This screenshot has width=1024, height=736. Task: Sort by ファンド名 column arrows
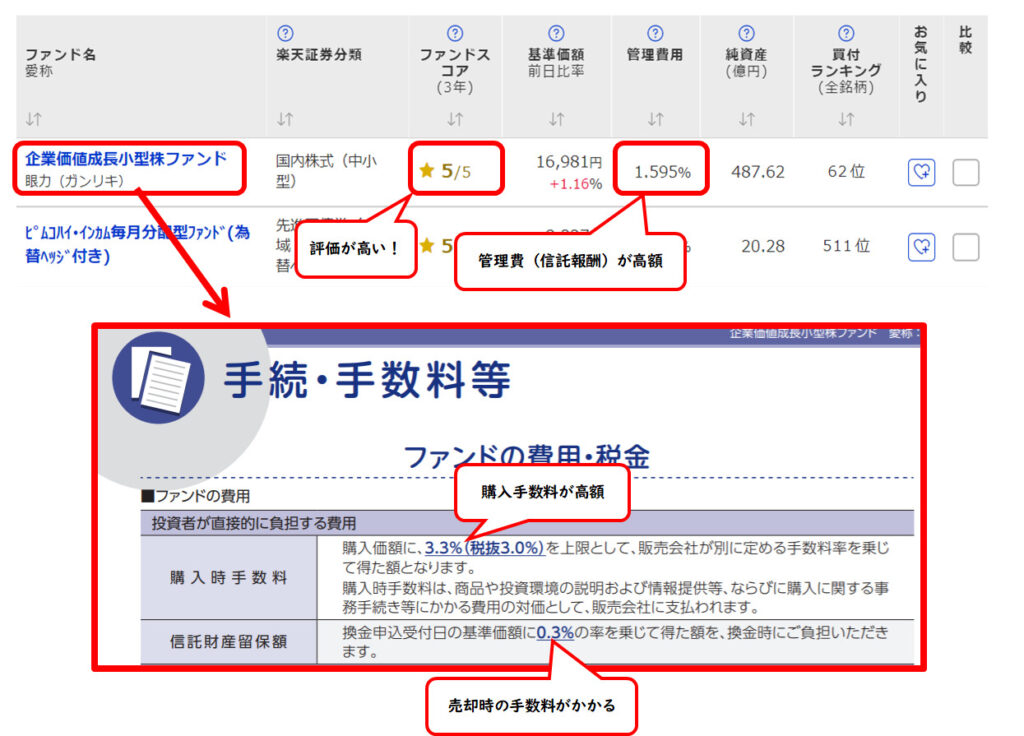click(34, 120)
